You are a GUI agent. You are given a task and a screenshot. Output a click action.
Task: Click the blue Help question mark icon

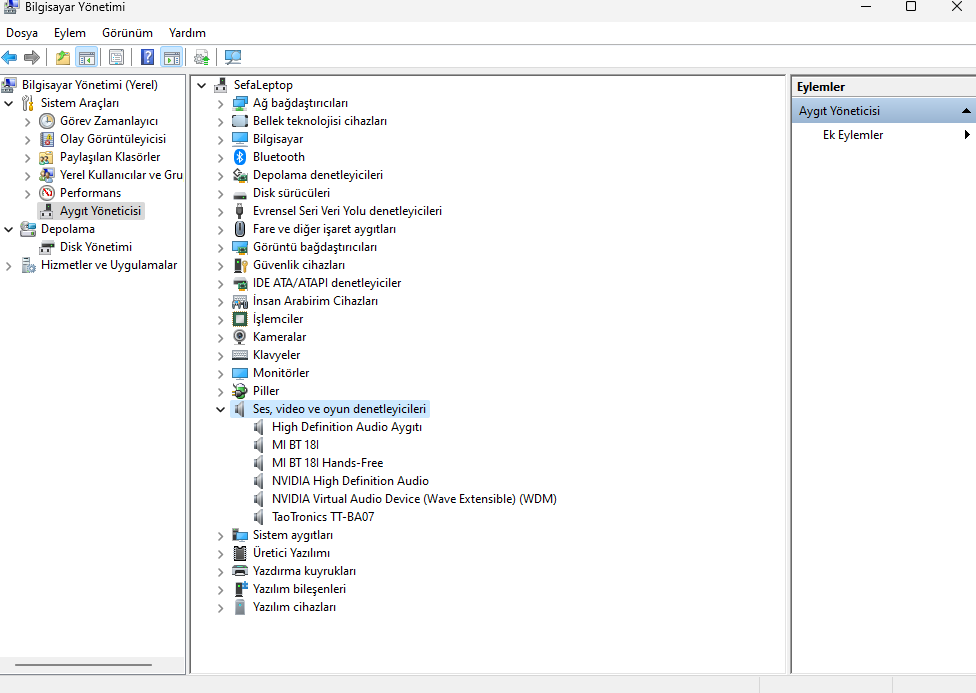pos(148,58)
